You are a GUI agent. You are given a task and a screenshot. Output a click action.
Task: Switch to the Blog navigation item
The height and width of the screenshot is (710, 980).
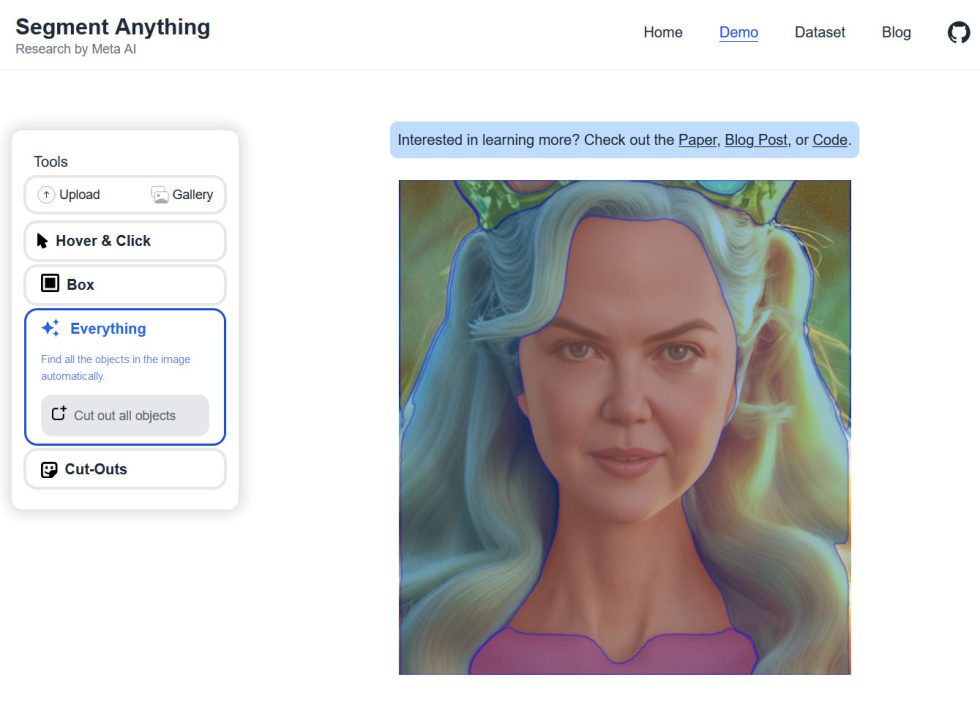coord(896,32)
